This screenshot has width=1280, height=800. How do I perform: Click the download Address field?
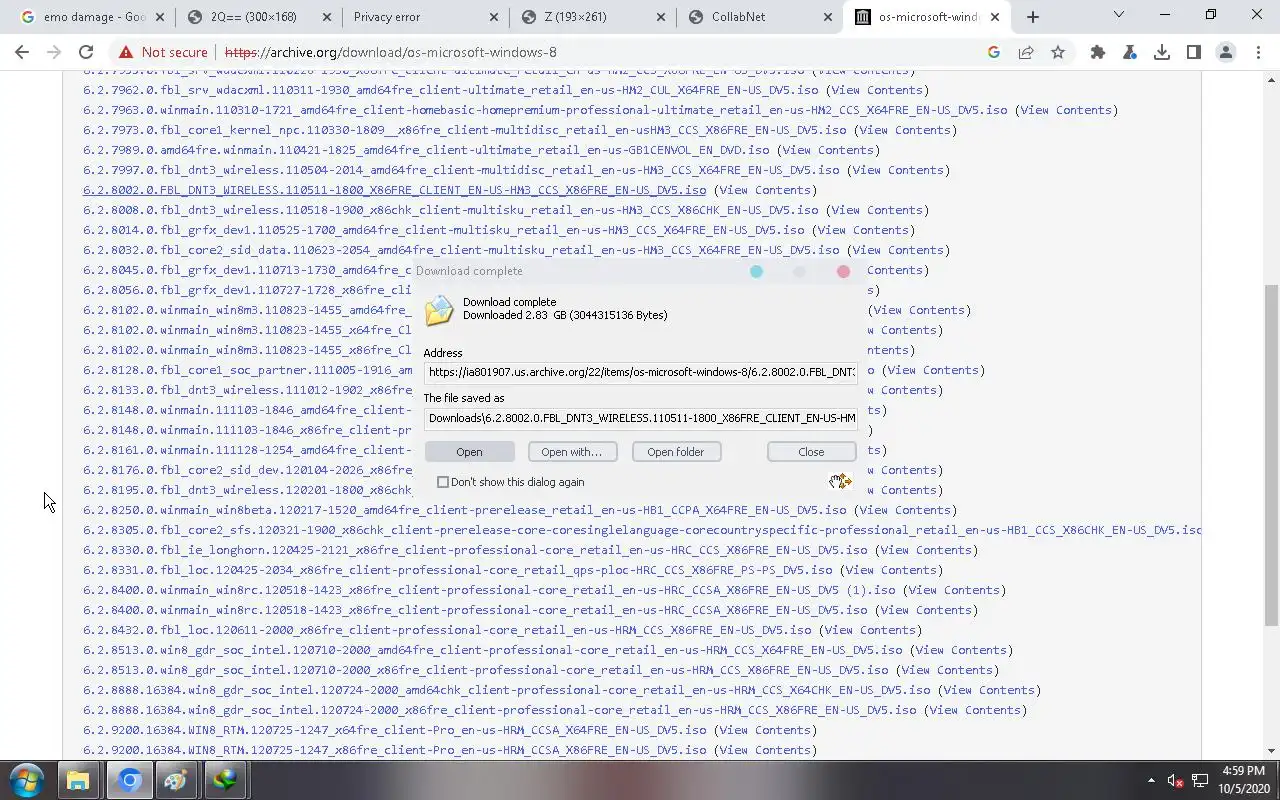pos(640,372)
